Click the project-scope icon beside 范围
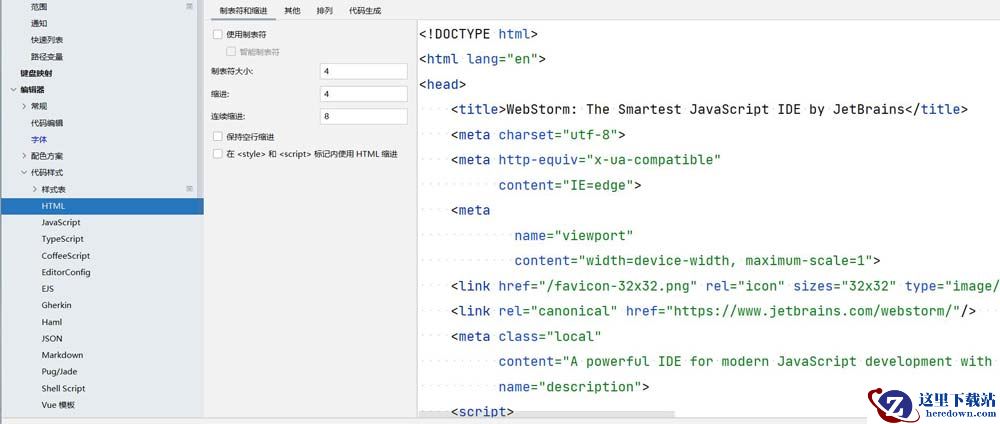The height and width of the screenshot is (424, 1000). [189, 6]
